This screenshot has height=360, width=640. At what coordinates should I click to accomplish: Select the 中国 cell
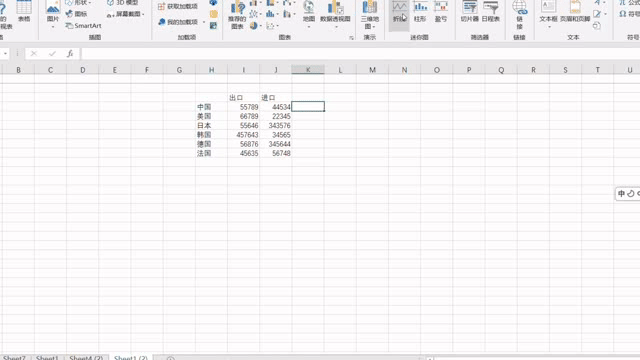[x=211, y=107]
